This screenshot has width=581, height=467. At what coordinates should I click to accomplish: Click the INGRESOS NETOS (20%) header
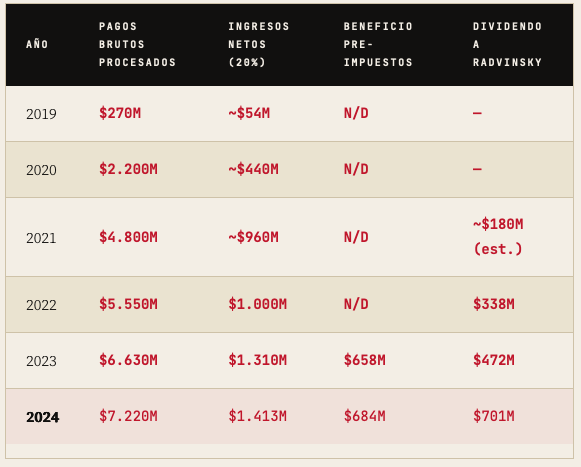coord(259,44)
